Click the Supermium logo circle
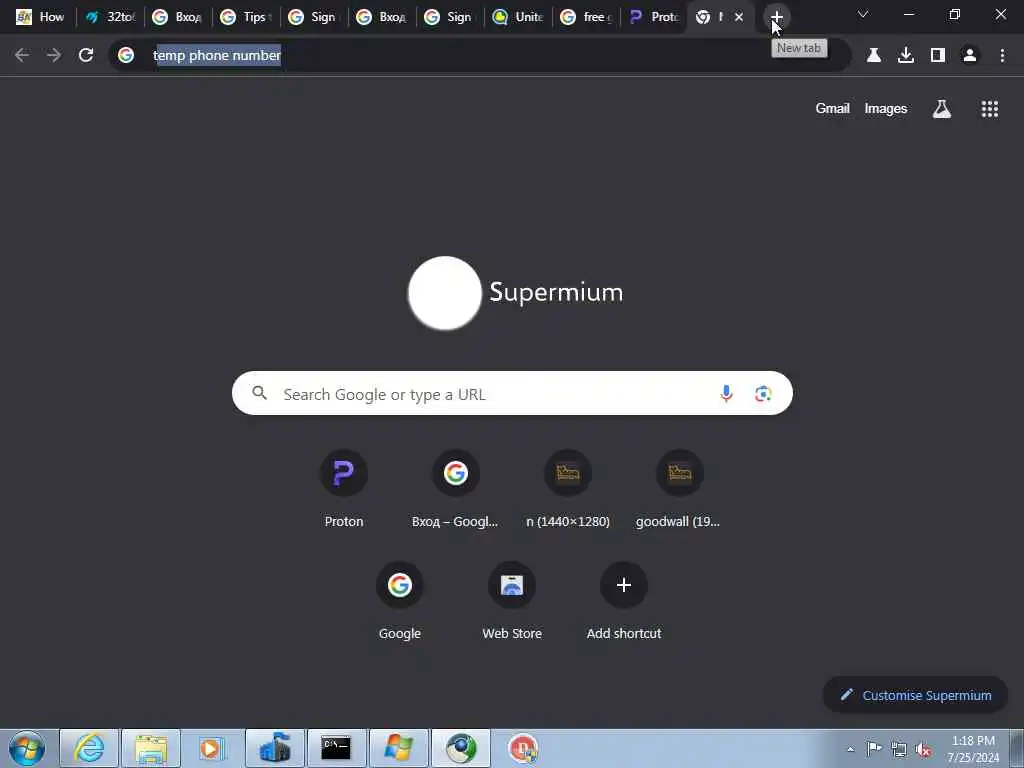The image size is (1024, 768). pyautogui.click(x=445, y=293)
